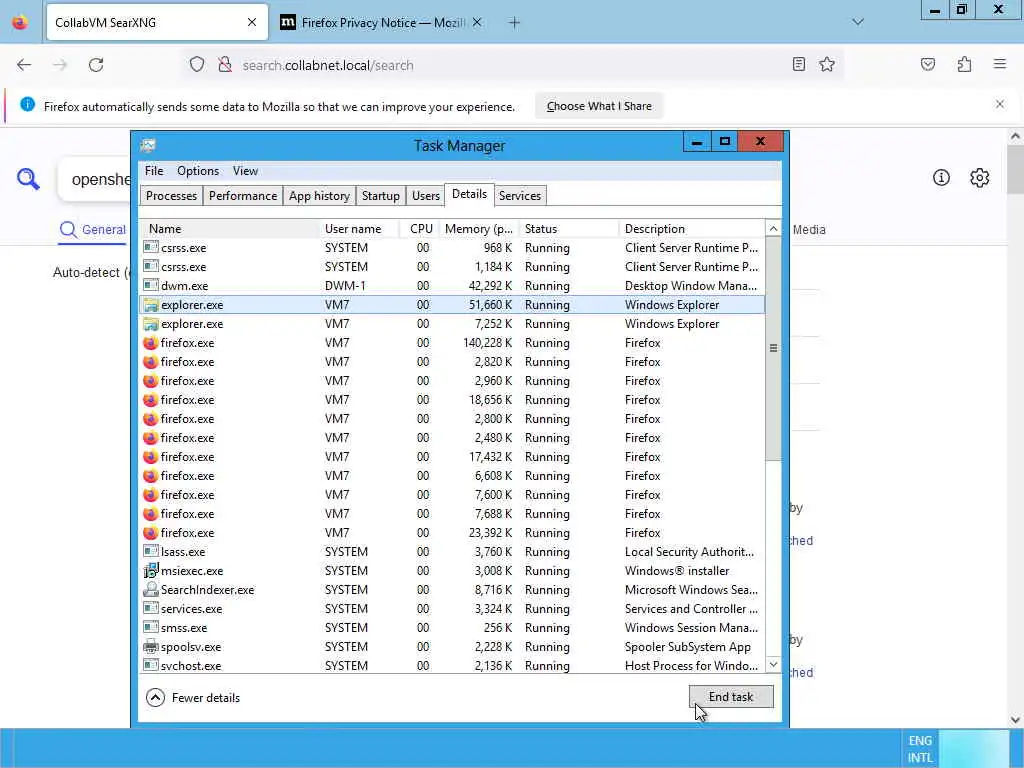Click the process list scroll down arrow

(773, 665)
